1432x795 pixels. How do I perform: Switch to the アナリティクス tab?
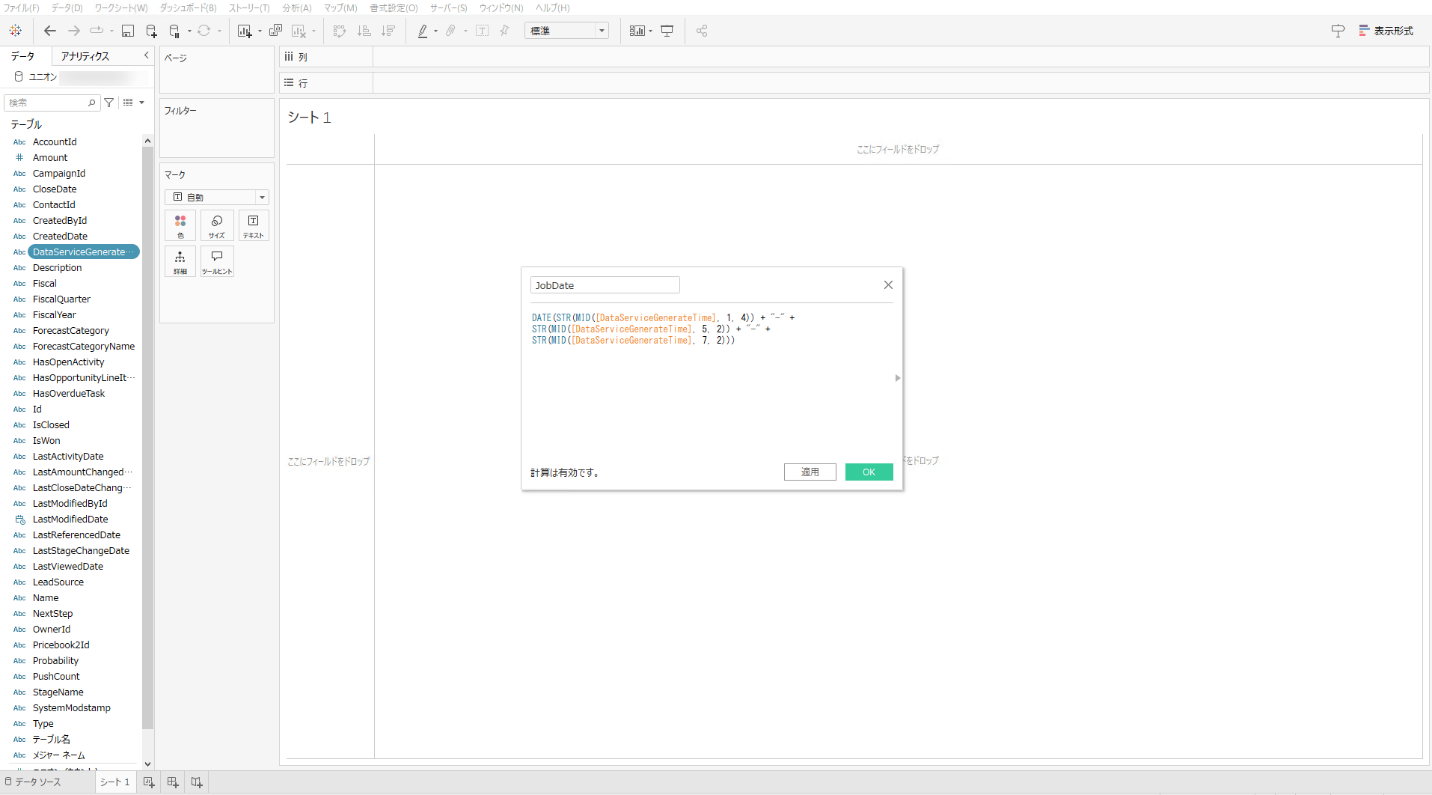pyautogui.click(x=85, y=56)
